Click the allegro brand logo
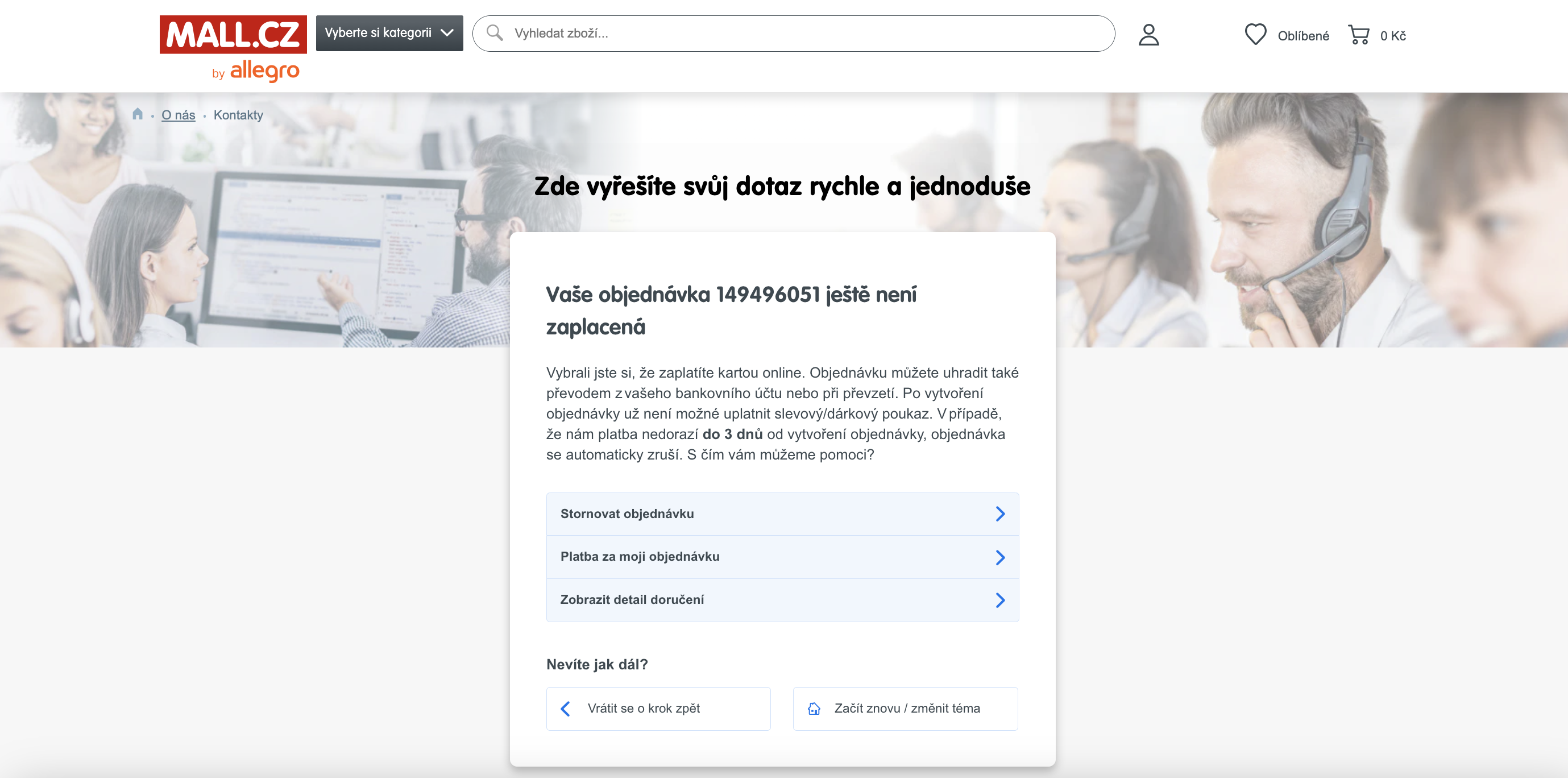The image size is (1568, 778). tap(264, 71)
